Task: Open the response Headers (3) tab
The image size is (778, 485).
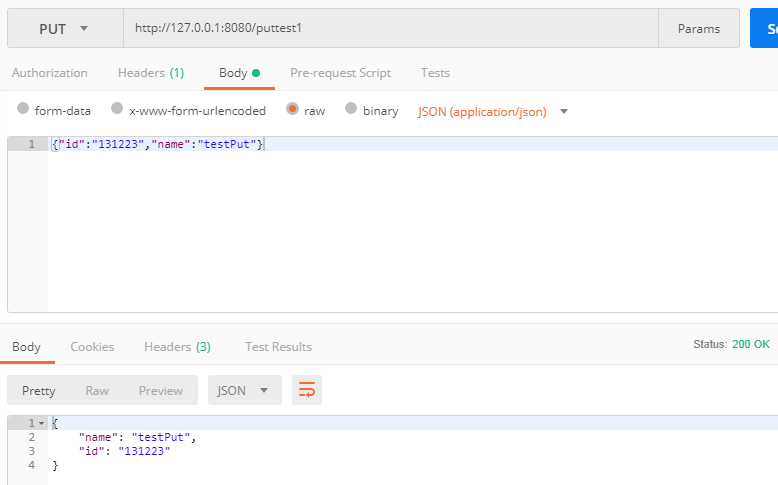Action: [x=177, y=346]
